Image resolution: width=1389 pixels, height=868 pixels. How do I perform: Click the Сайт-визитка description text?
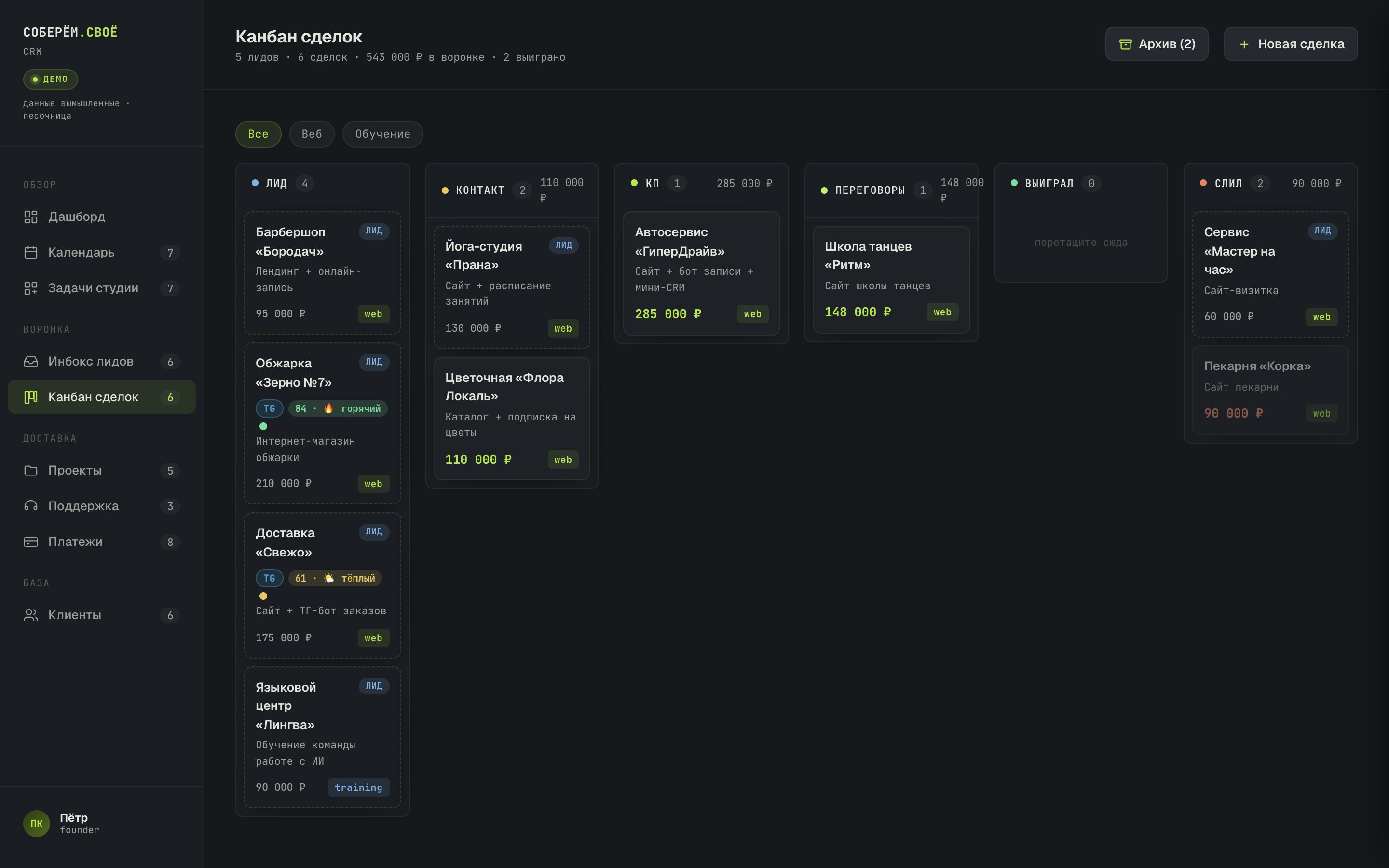pos(1241,290)
